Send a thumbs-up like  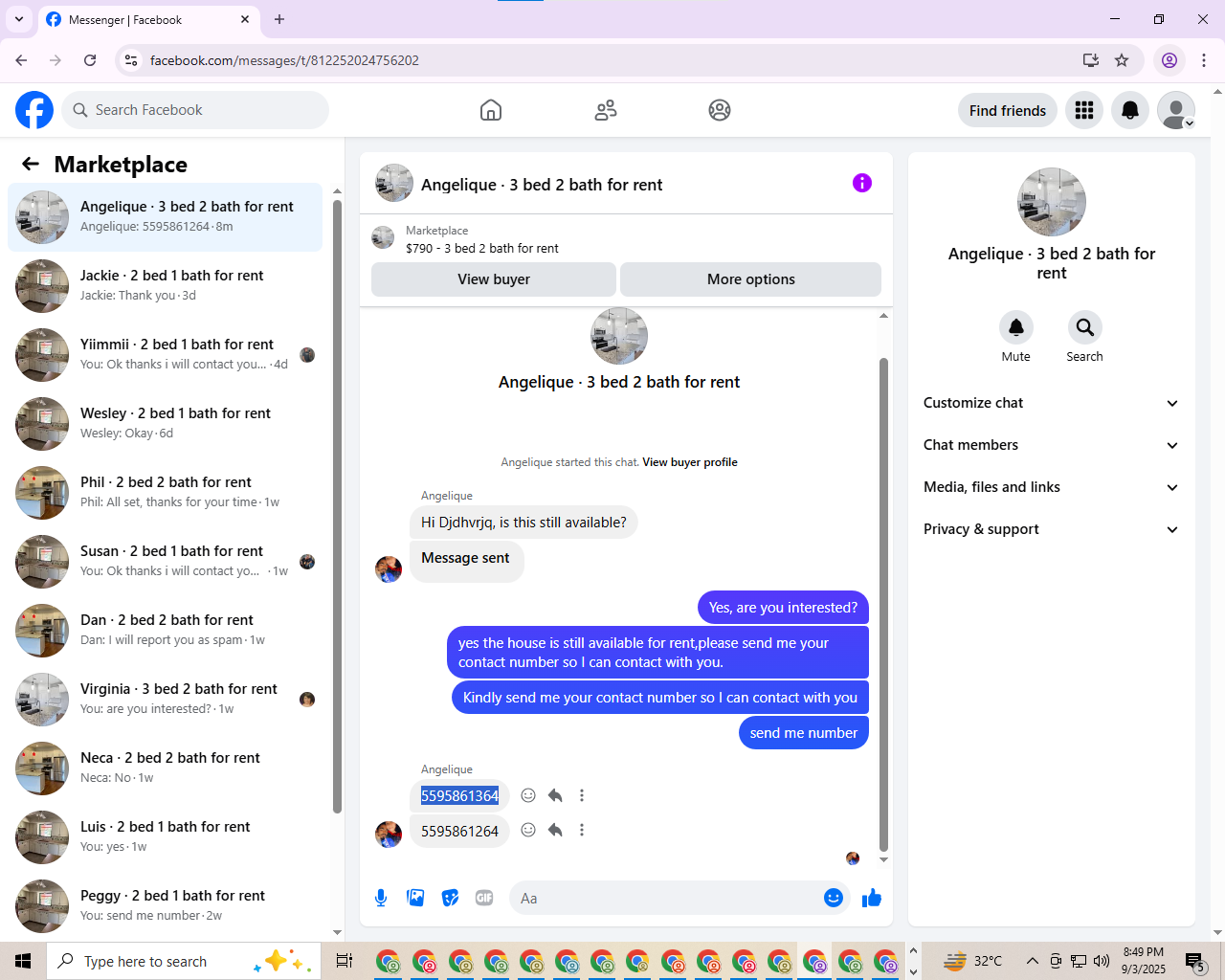pos(872,898)
